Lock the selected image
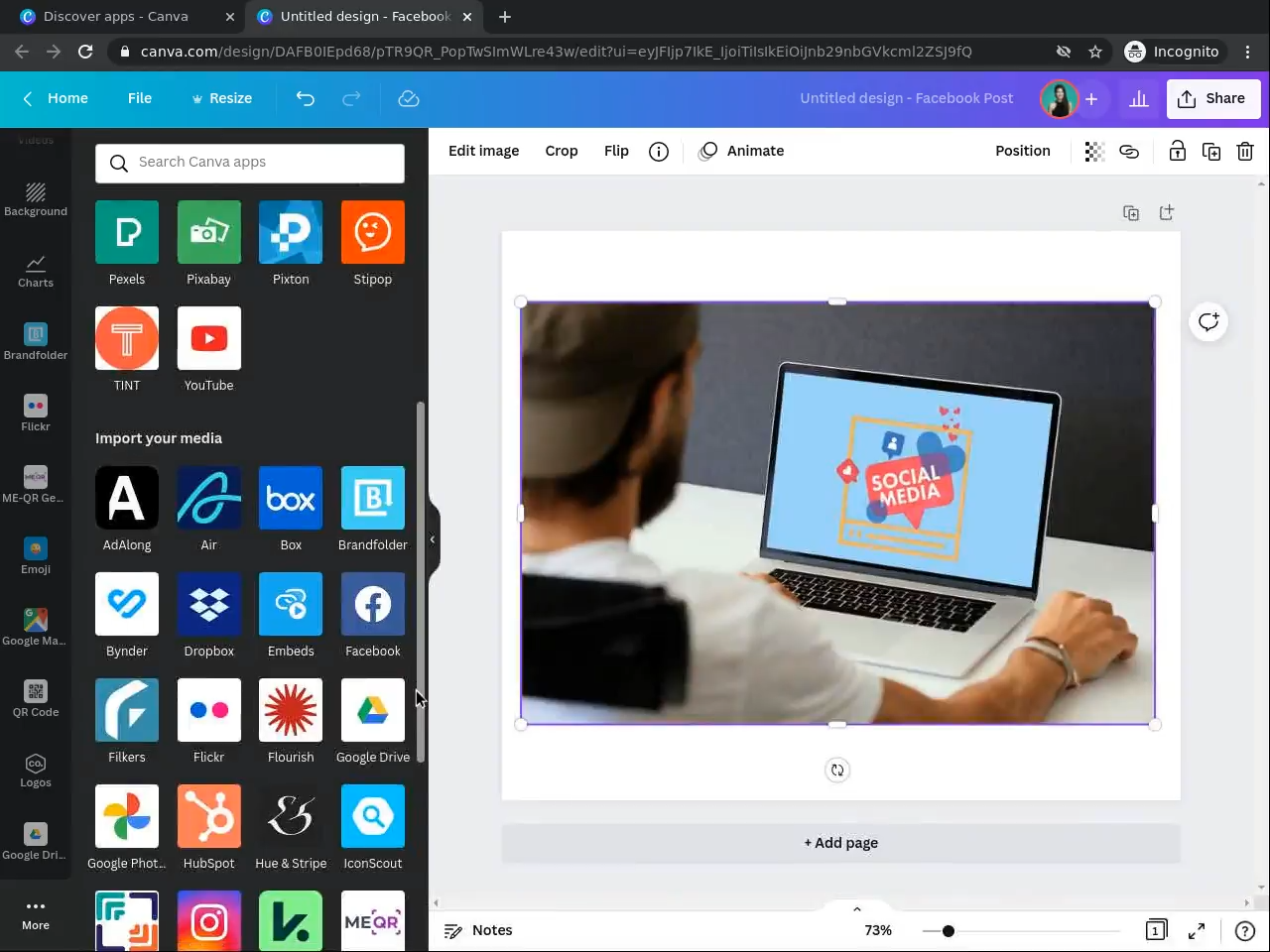This screenshot has height=952, width=1270. pos(1177,151)
